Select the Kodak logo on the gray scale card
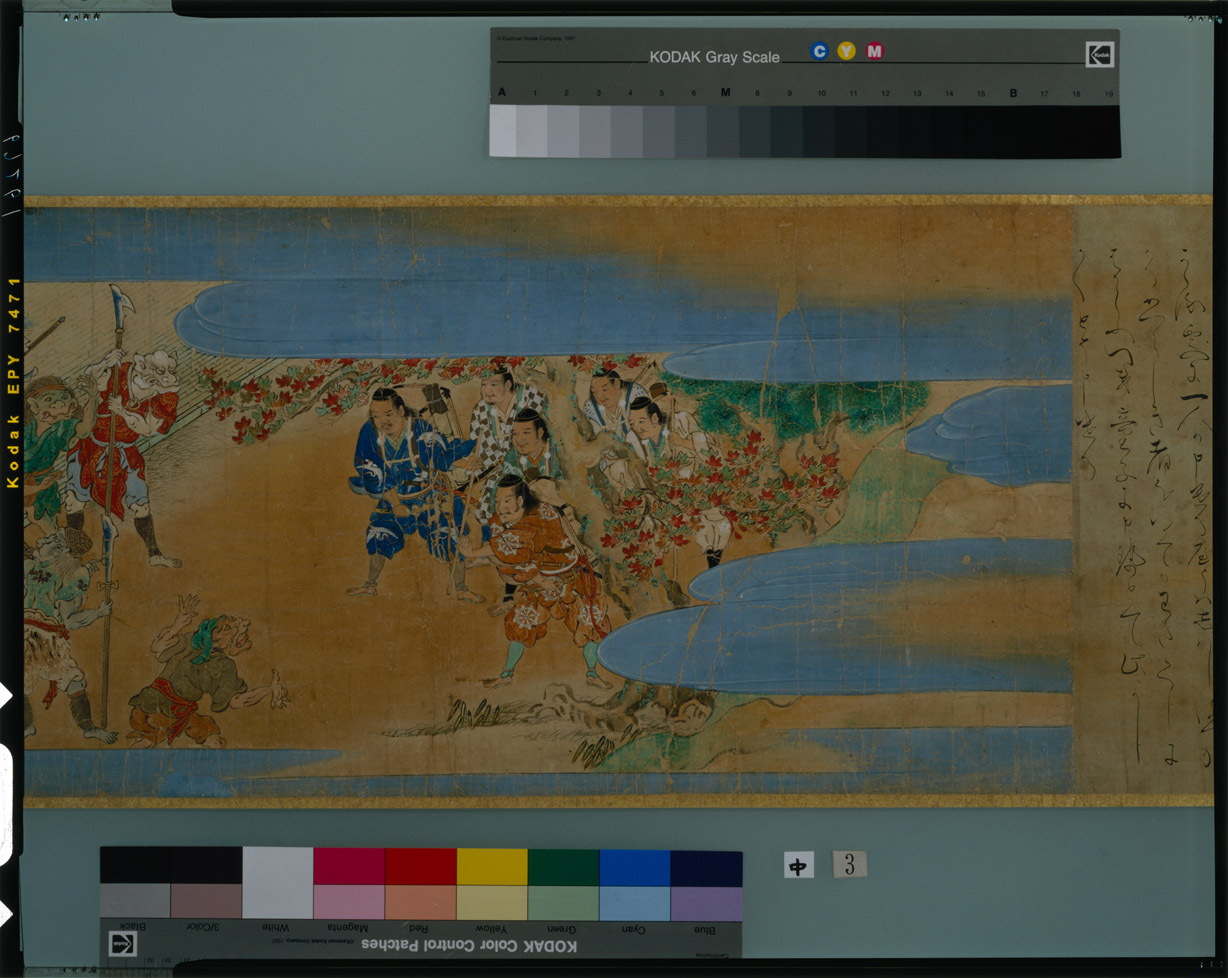 (x=1100, y=54)
